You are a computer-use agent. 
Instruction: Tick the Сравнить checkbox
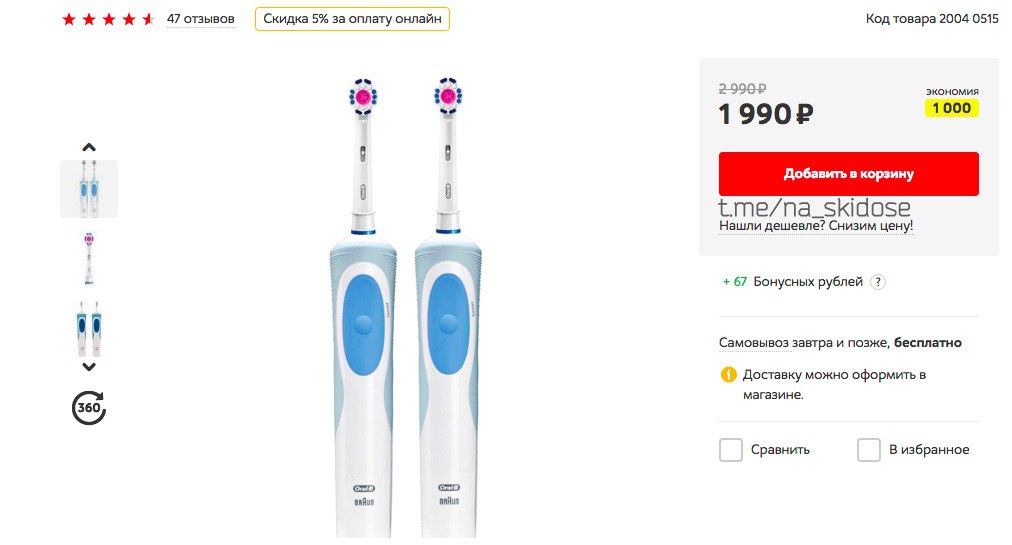tap(731, 450)
